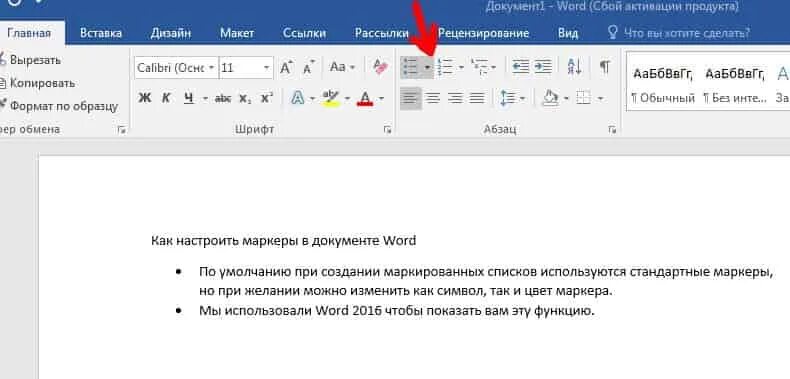Select the Без инте... style

[x=735, y=85]
